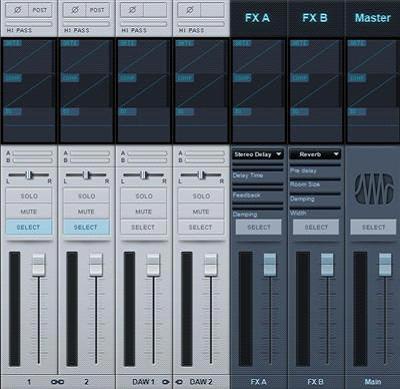This screenshot has width=400, height=389.
Task: Open the Stereo Delay effect dropdown
Action: (258, 154)
